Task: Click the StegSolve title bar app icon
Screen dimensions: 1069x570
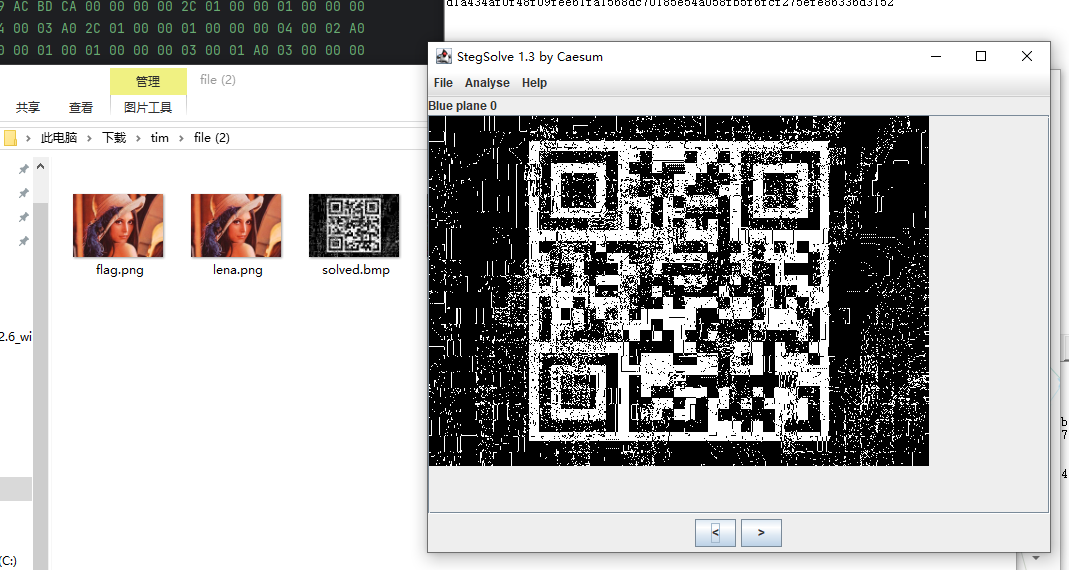Action: [444, 57]
